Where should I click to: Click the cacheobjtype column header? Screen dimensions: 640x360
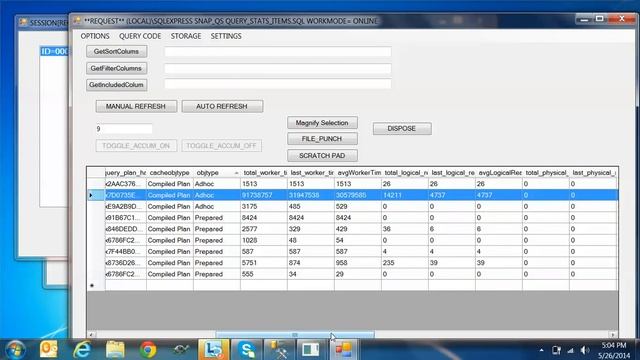pyautogui.click(x=170, y=173)
